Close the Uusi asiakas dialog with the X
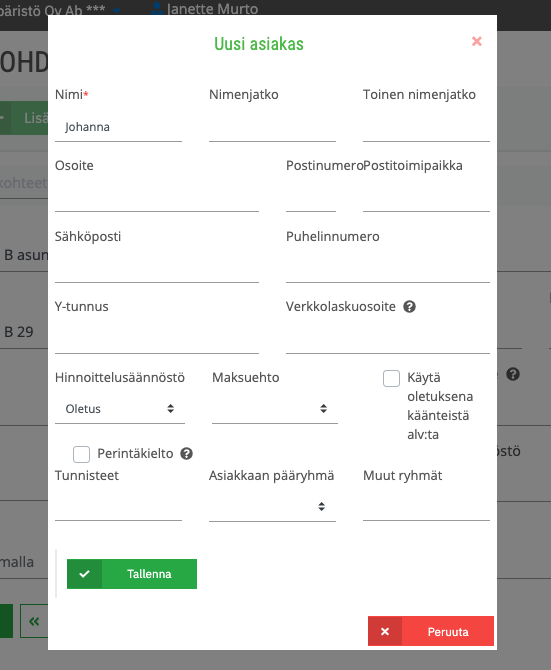This screenshot has width=551, height=670. tap(477, 41)
